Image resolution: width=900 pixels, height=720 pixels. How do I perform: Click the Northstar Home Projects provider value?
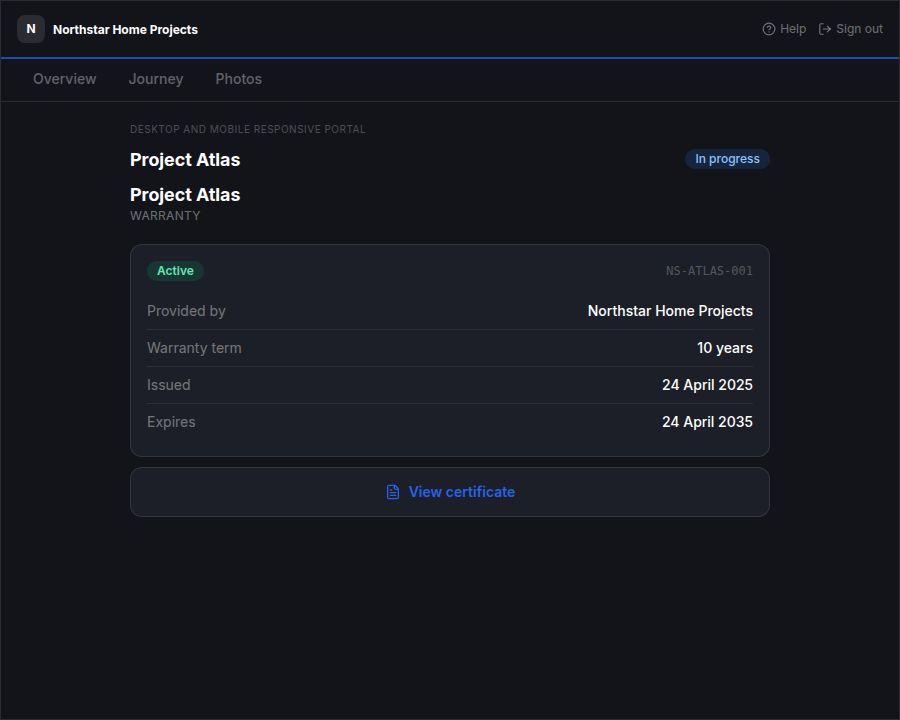tap(670, 311)
